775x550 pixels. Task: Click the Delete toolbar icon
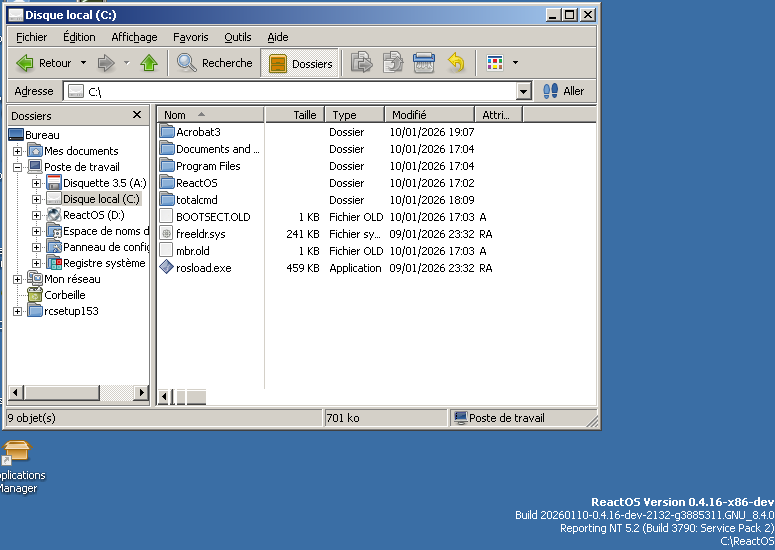pyautogui.click(x=424, y=63)
